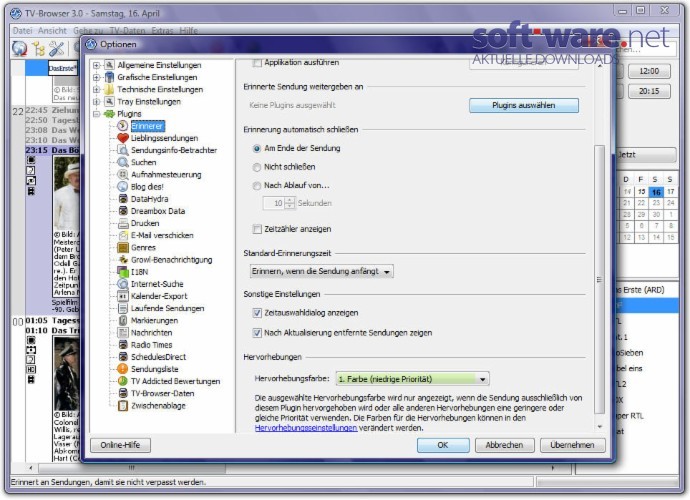The width and height of the screenshot is (690, 500).
Task: Click Plugins auswählen button
Action: [524, 105]
